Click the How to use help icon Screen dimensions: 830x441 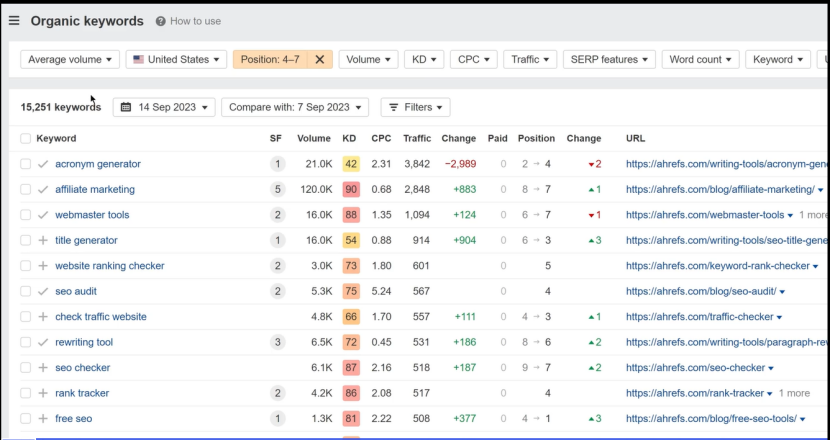160,21
